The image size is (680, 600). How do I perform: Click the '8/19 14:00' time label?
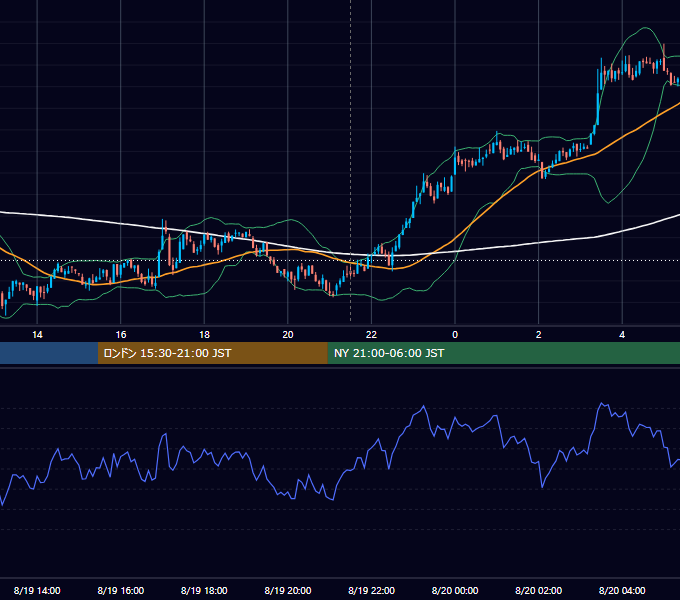point(37,590)
